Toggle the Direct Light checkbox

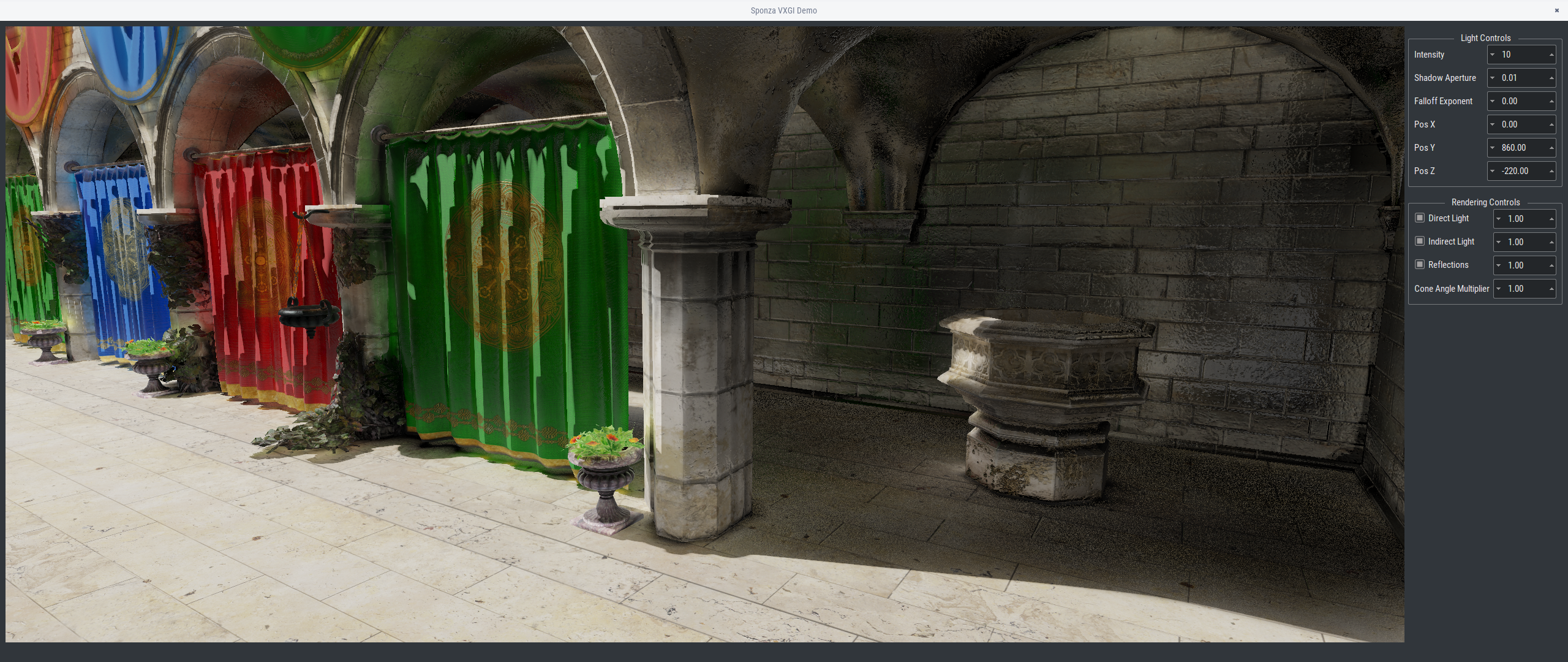tap(1420, 218)
